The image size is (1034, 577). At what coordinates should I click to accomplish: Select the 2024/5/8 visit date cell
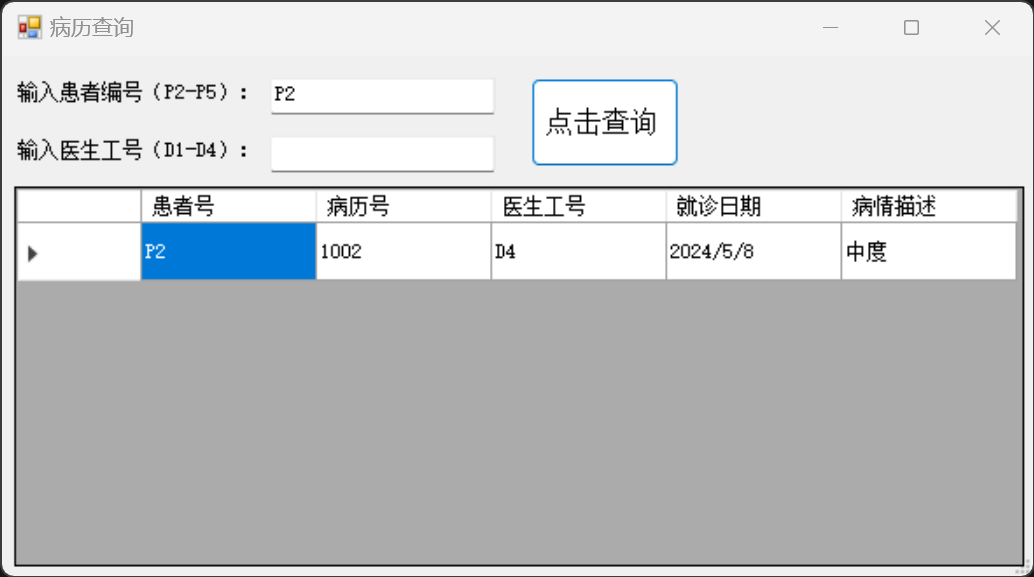(754, 252)
